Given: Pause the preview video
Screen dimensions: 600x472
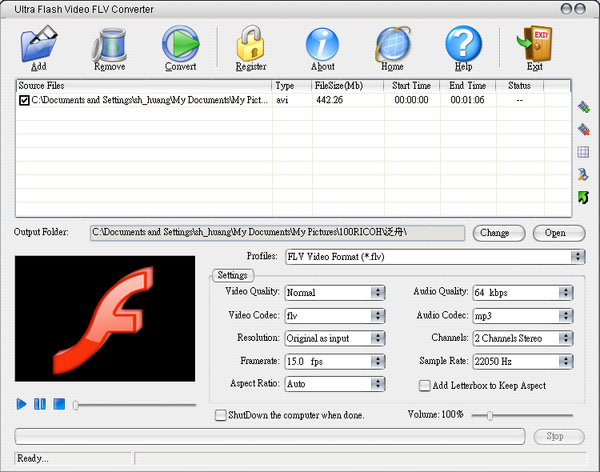Looking at the screenshot, I should coord(40,404).
